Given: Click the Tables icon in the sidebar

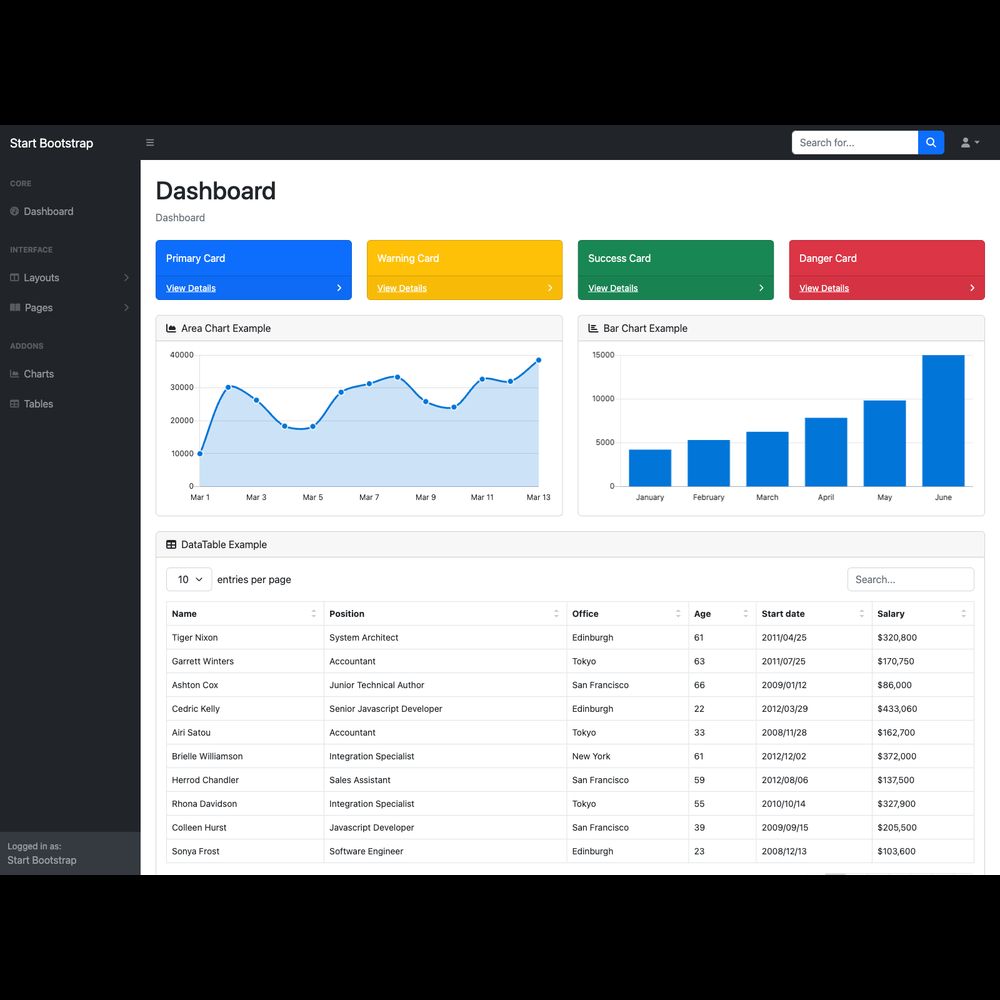Looking at the screenshot, I should (x=14, y=404).
